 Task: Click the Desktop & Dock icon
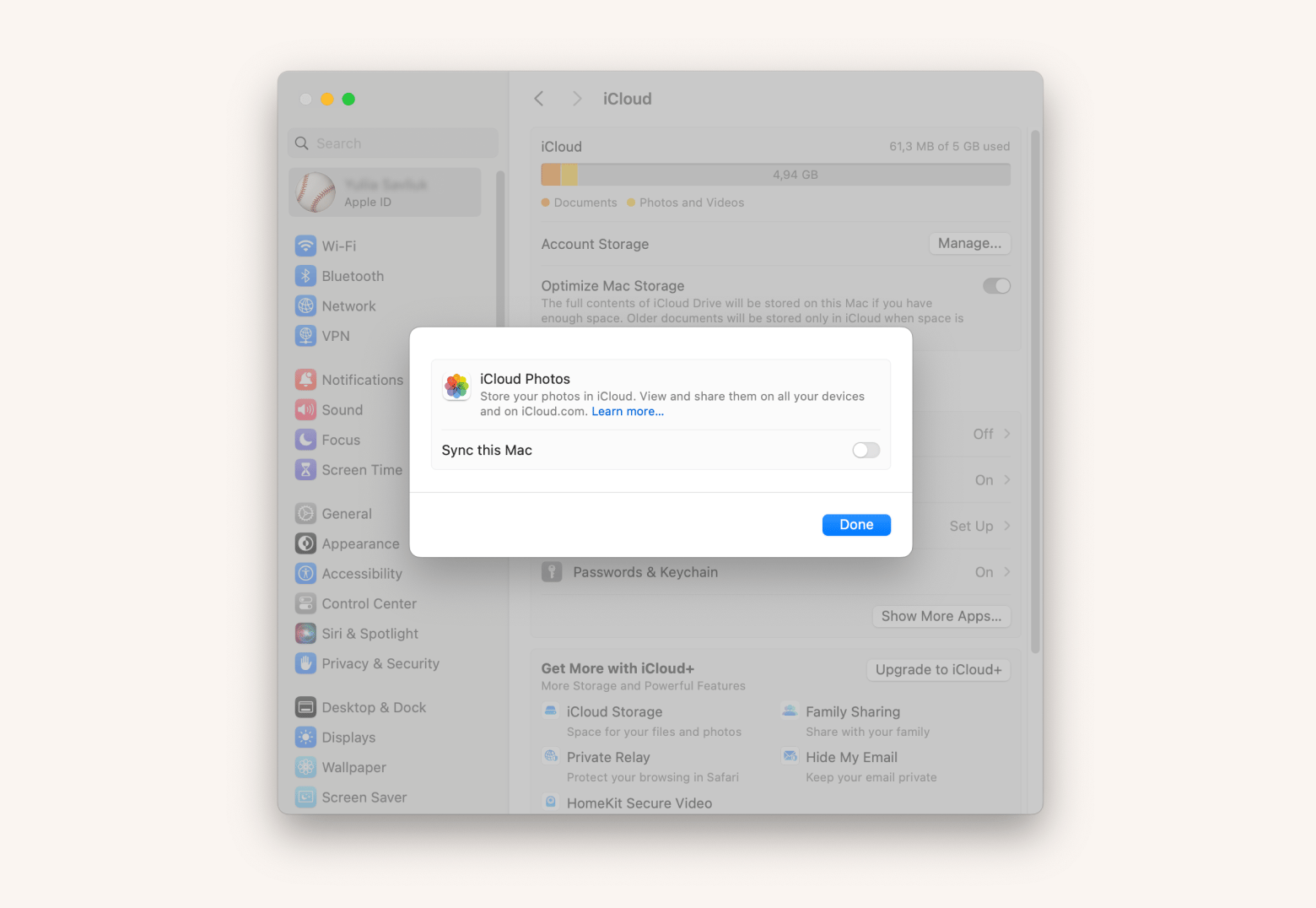(x=305, y=707)
